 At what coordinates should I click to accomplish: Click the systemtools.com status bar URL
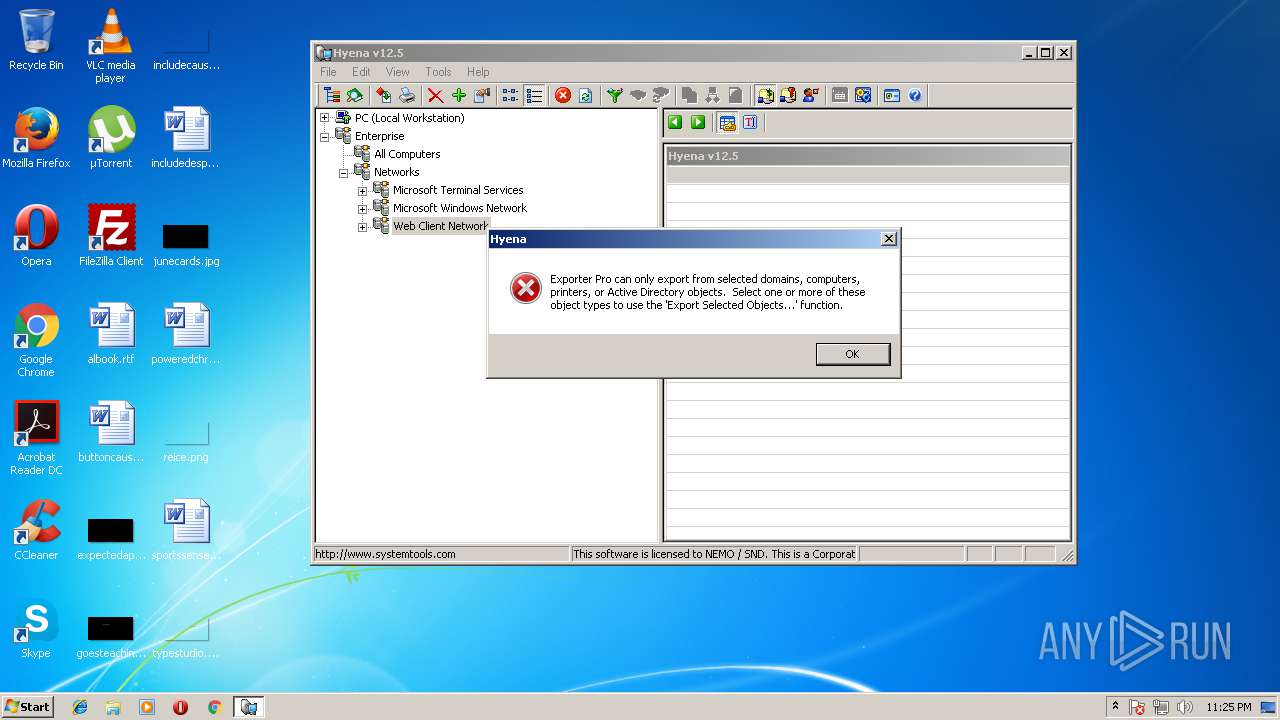[x=386, y=554]
